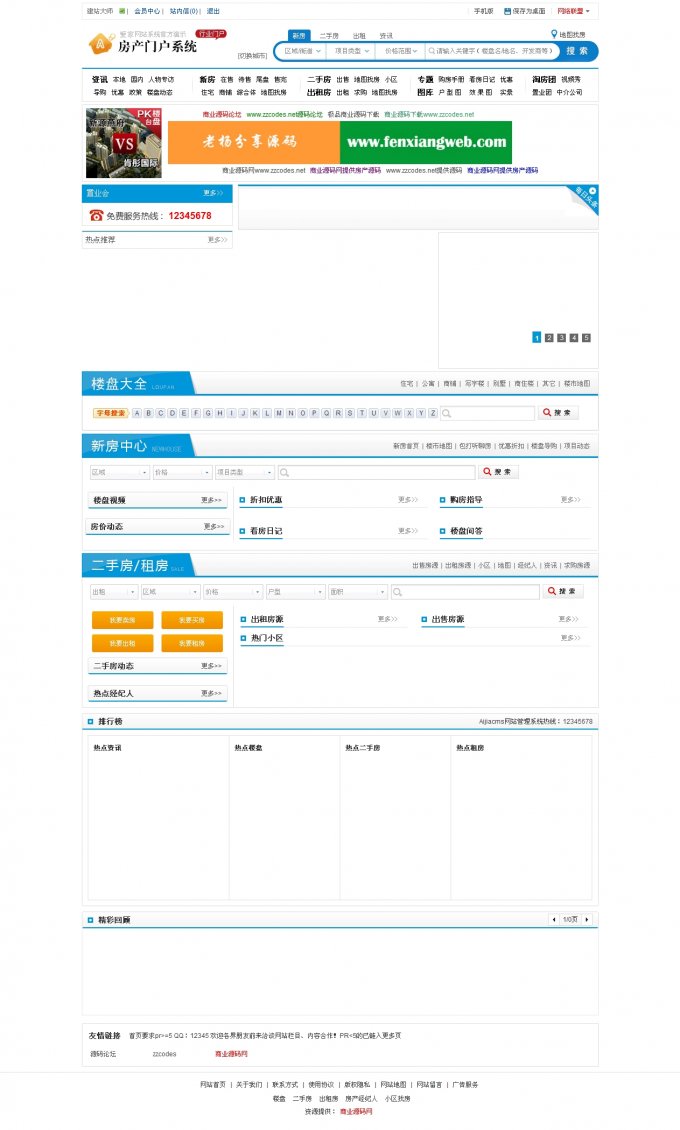The height and width of the screenshot is (1130, 680).
Task: Click 手机版 link in top bar
Action: [x=483, y=11]
